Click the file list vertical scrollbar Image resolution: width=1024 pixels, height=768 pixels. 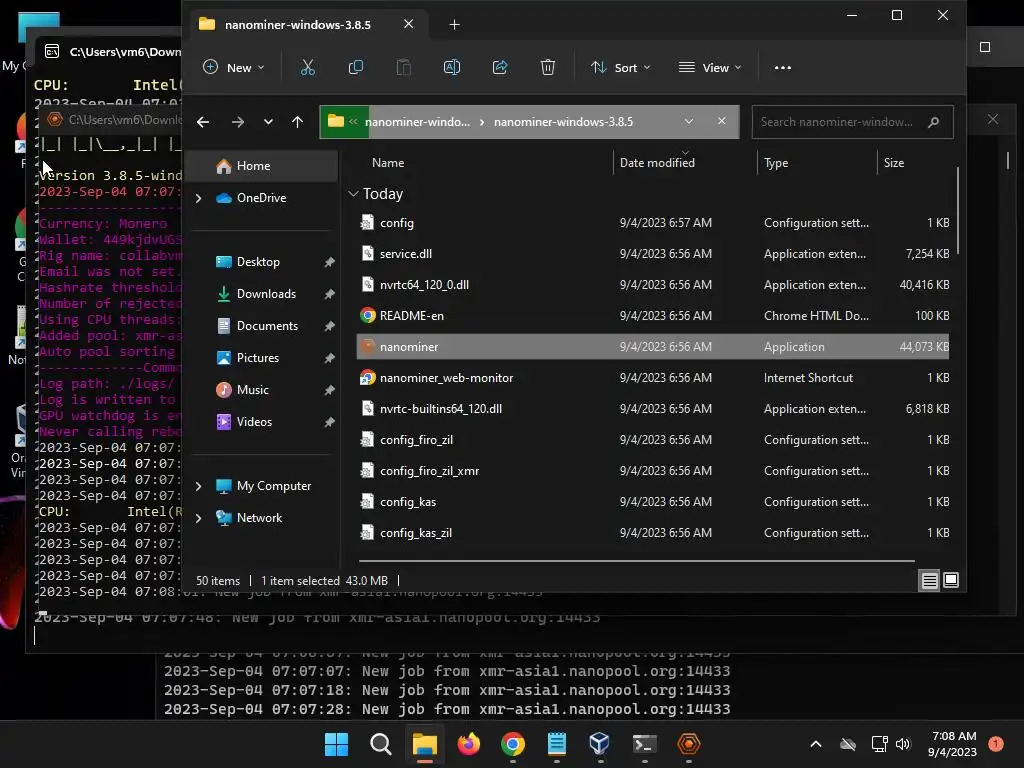pyautogui.click(x=957, y=211)
